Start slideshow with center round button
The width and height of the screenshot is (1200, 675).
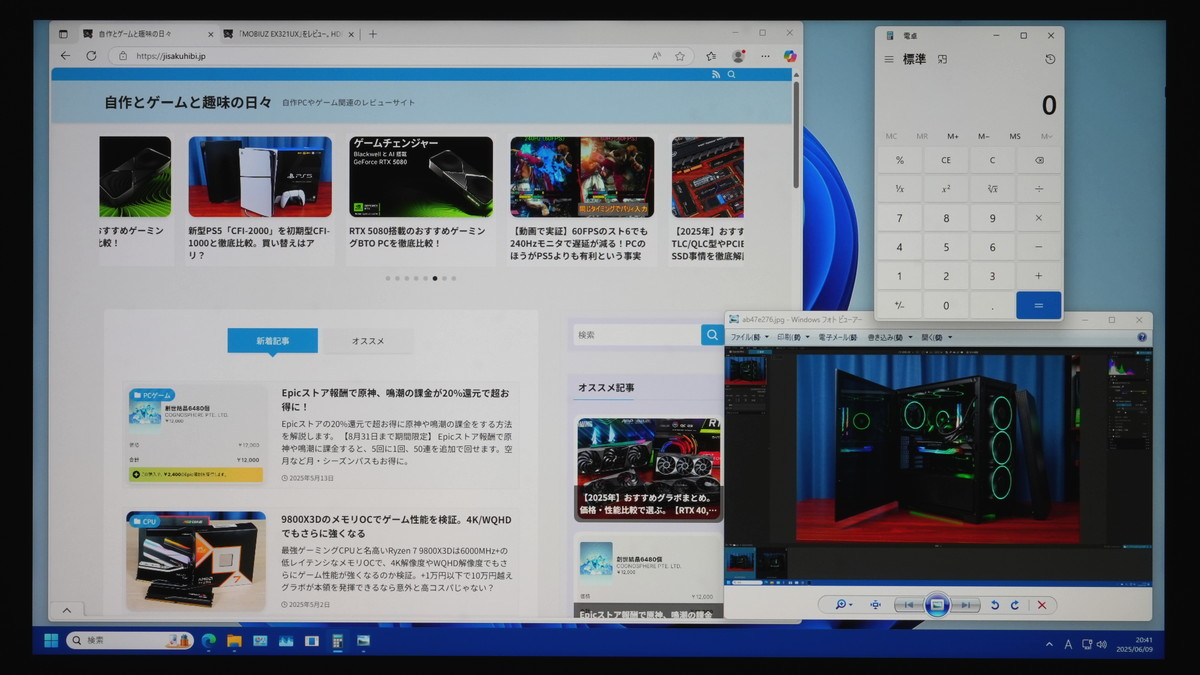pos(936,605)
